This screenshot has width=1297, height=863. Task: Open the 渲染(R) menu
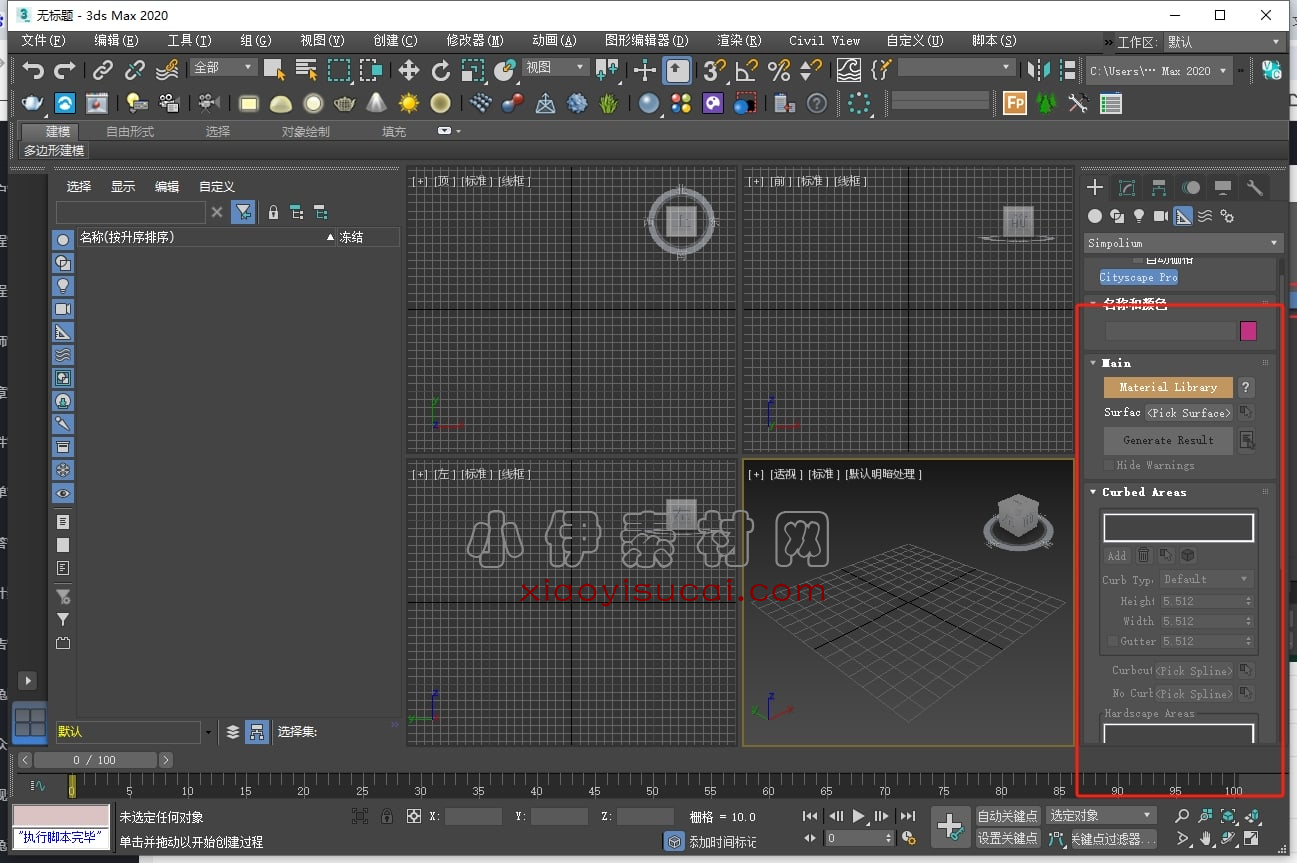tap(738, 41)
